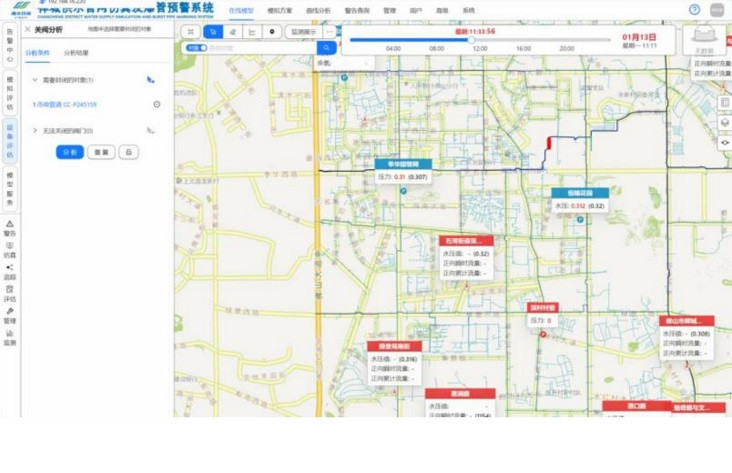Open the help question mark icon
The height and width of the screenshot is (473, 732).
(x=695, y=9)
